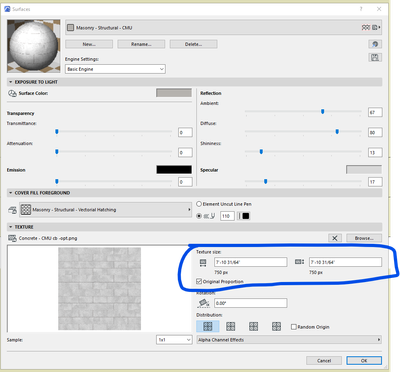Collapse the TEXTURE section
This screenshot has width=400, height=372.
(x=10, y=227)
